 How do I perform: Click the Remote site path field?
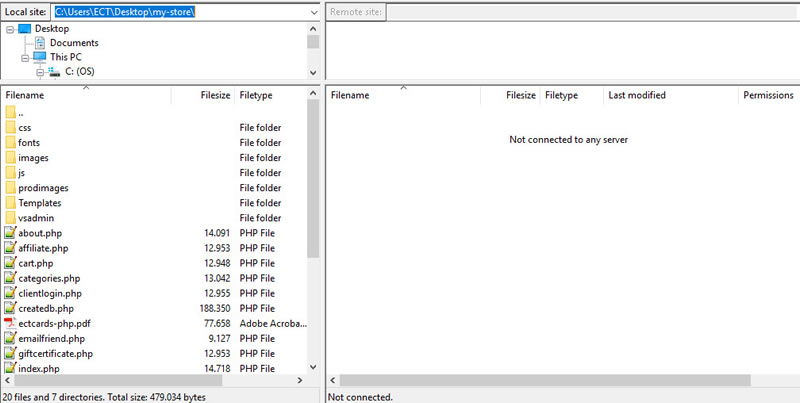593,12
